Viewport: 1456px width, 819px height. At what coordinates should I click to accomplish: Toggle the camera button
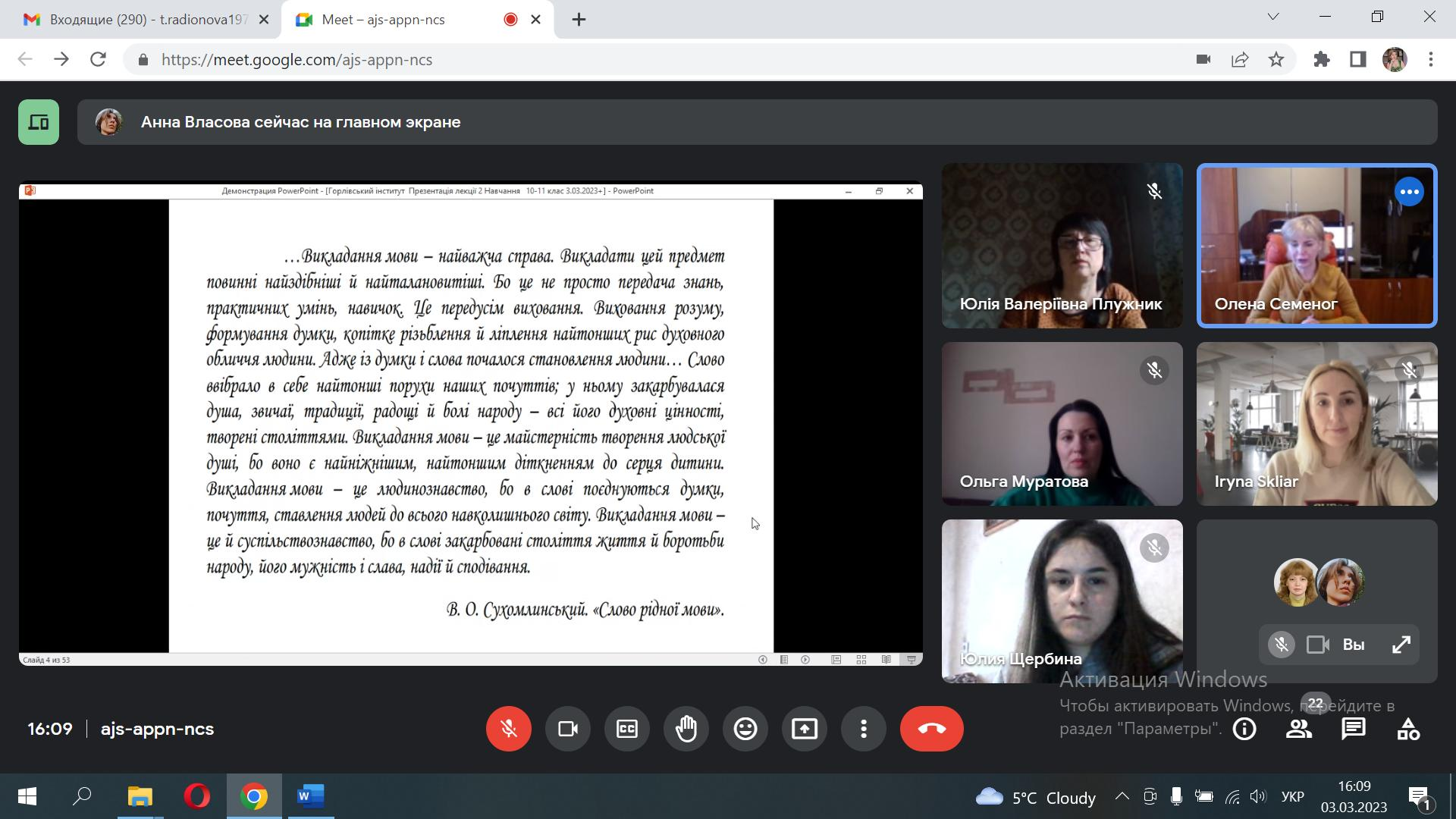coord(567,729)
